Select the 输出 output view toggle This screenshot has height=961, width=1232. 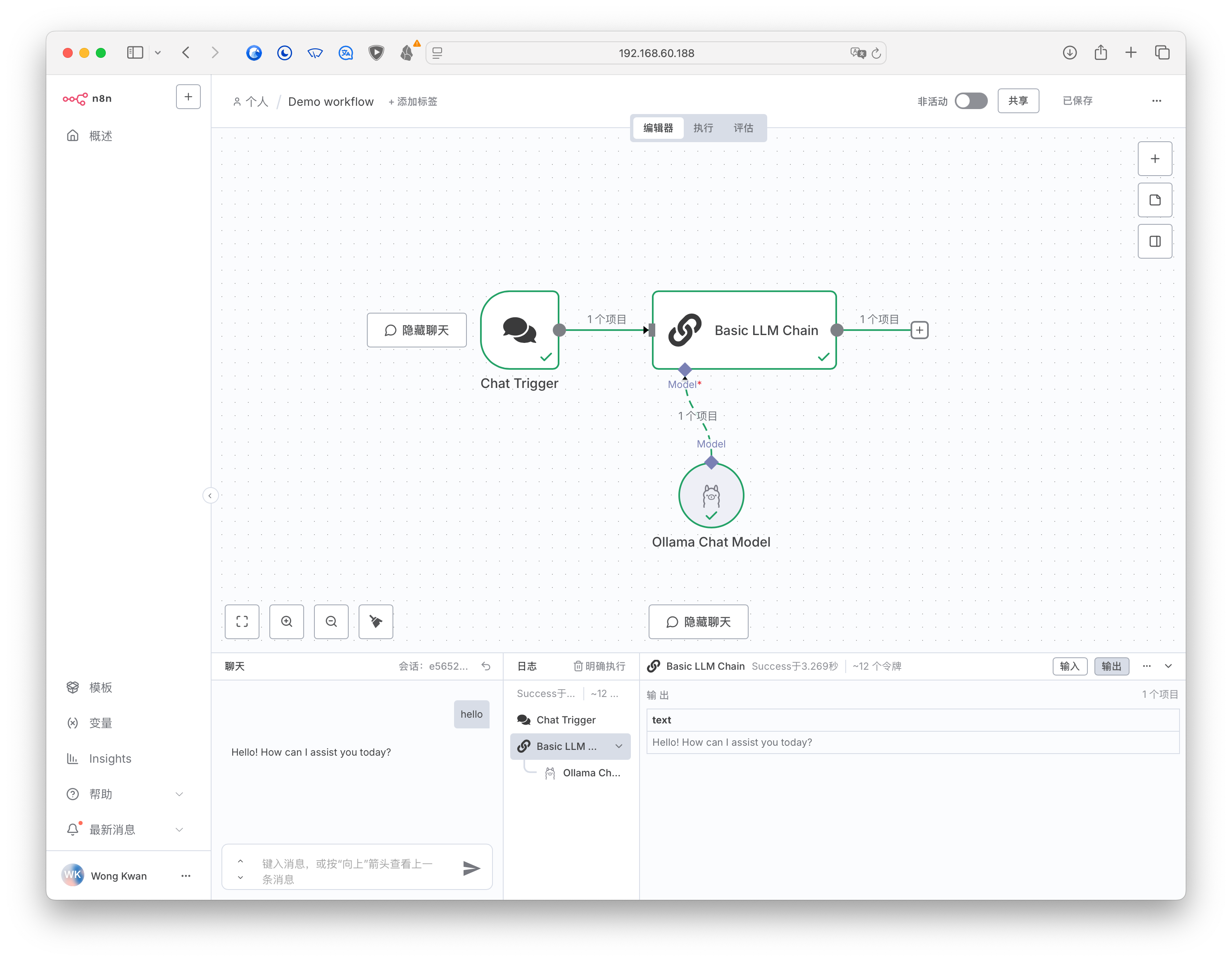pos(1111,666)
